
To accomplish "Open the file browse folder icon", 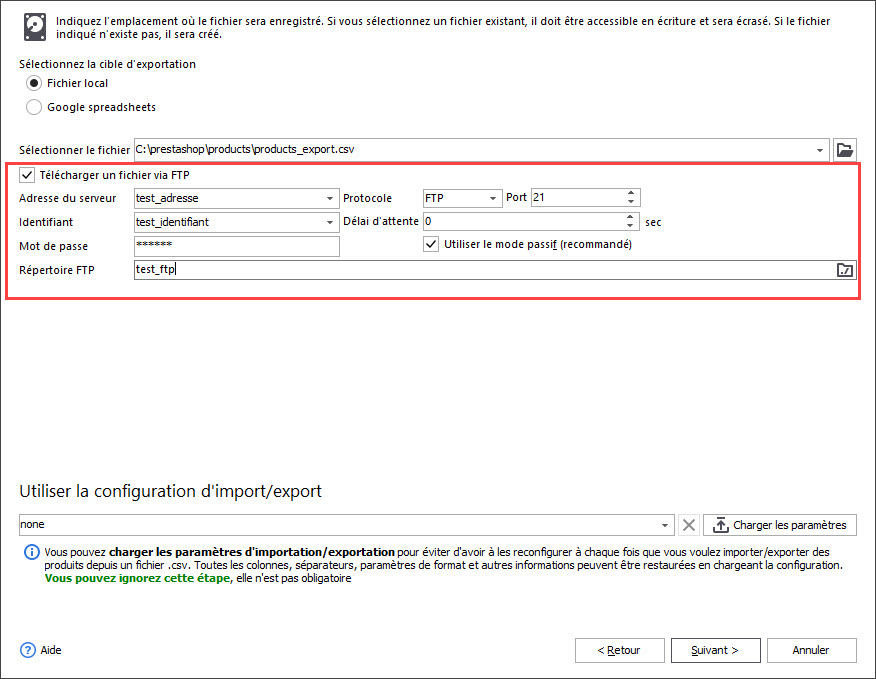I will coord(845,150).
